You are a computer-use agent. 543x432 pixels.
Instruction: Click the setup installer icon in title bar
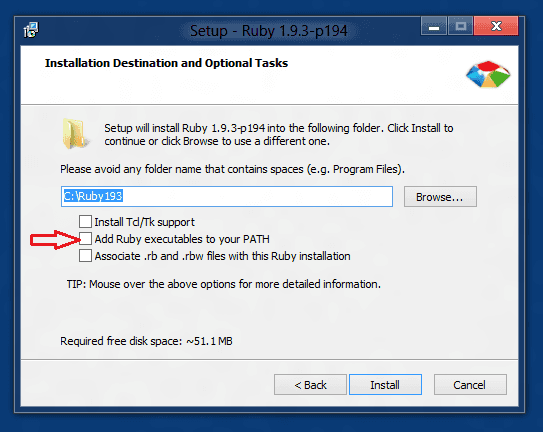[31, 30]
